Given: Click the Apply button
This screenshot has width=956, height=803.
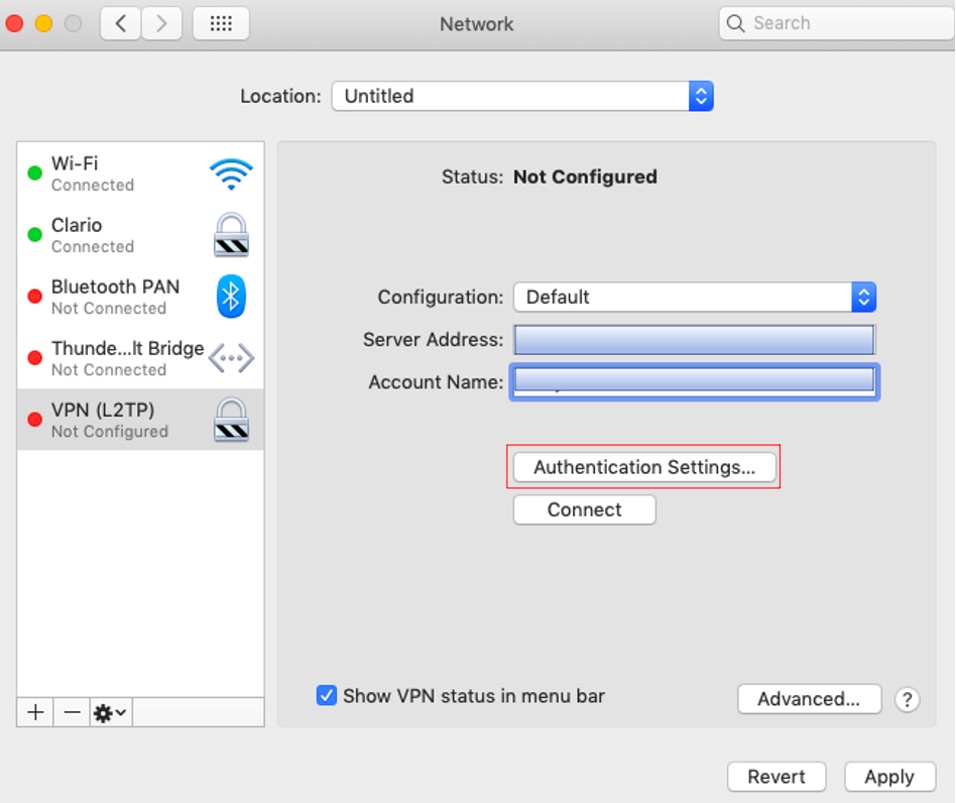Looking at the screenshot, I should (x=890, y=777).
